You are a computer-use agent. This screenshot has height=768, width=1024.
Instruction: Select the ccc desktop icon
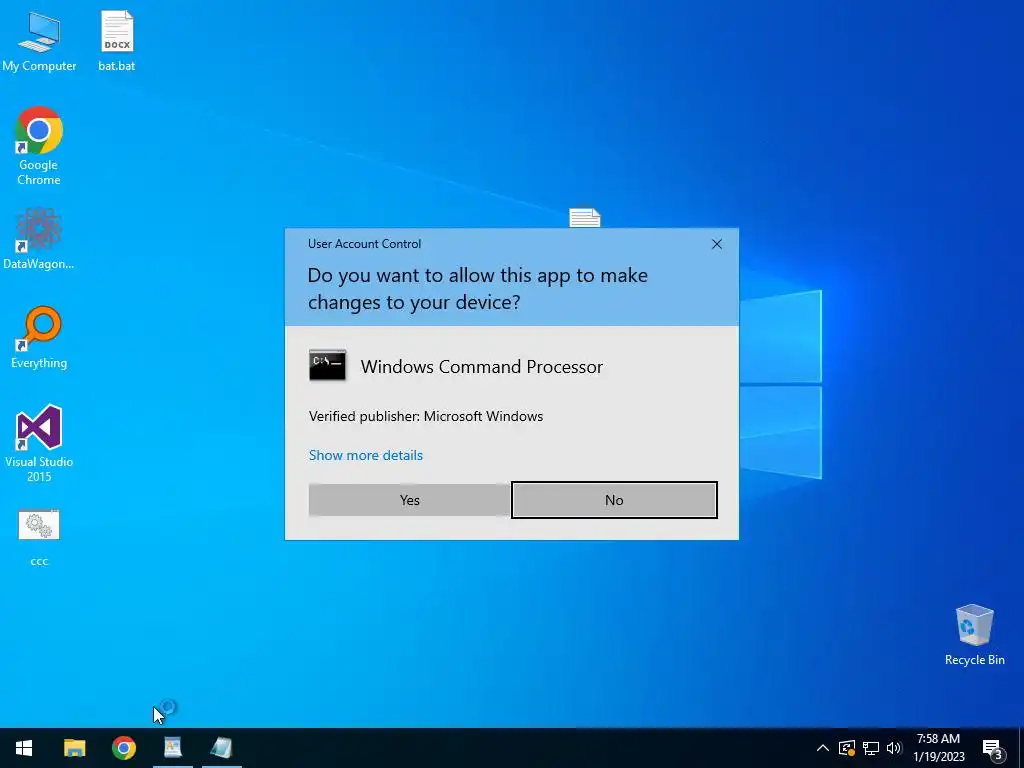pos(39,537)
